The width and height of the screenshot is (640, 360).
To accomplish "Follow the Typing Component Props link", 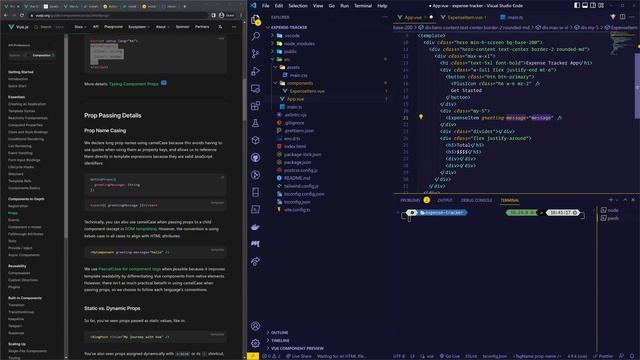I will coord(133,84).
